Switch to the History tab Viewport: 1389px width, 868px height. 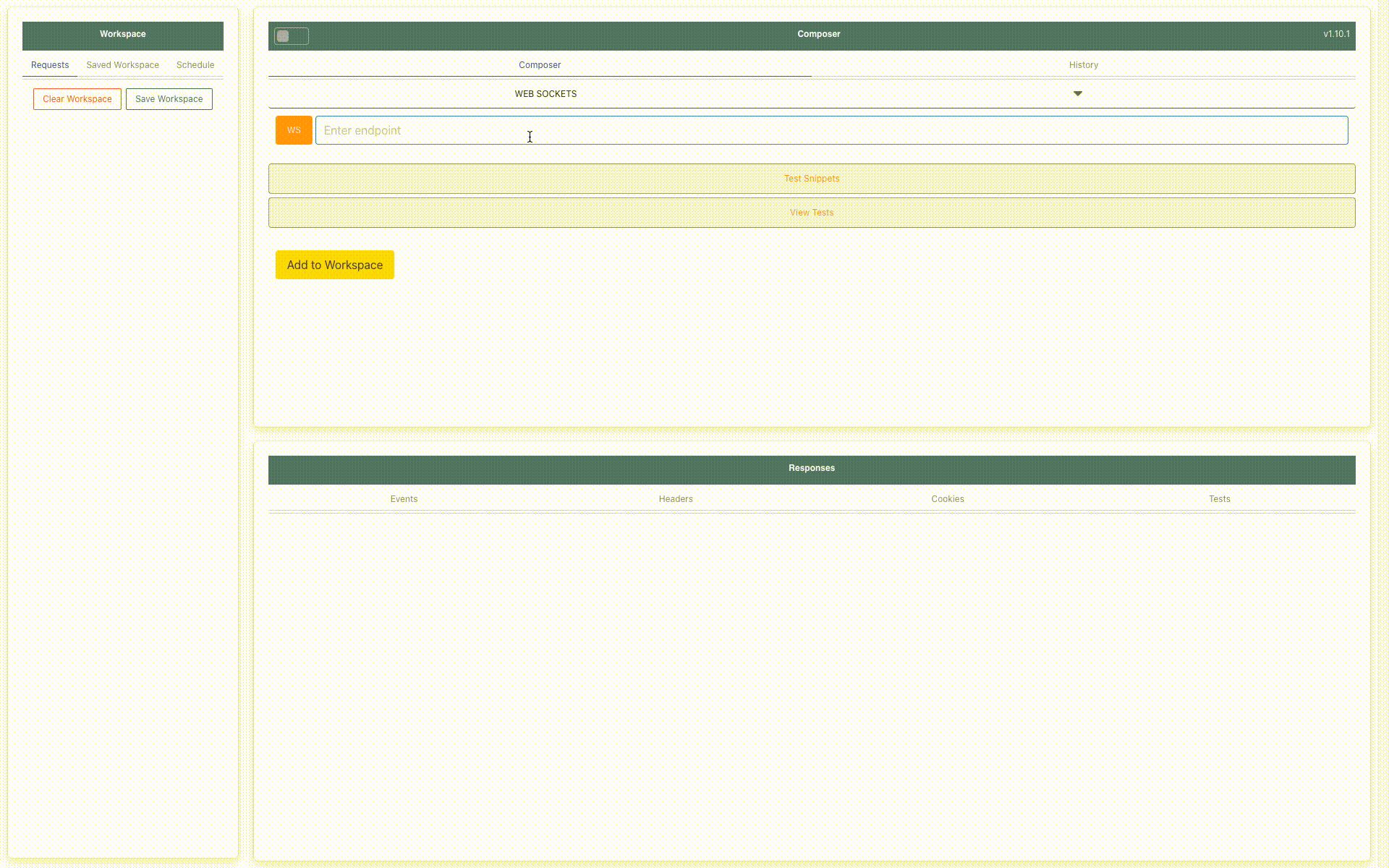point(1083,65)
